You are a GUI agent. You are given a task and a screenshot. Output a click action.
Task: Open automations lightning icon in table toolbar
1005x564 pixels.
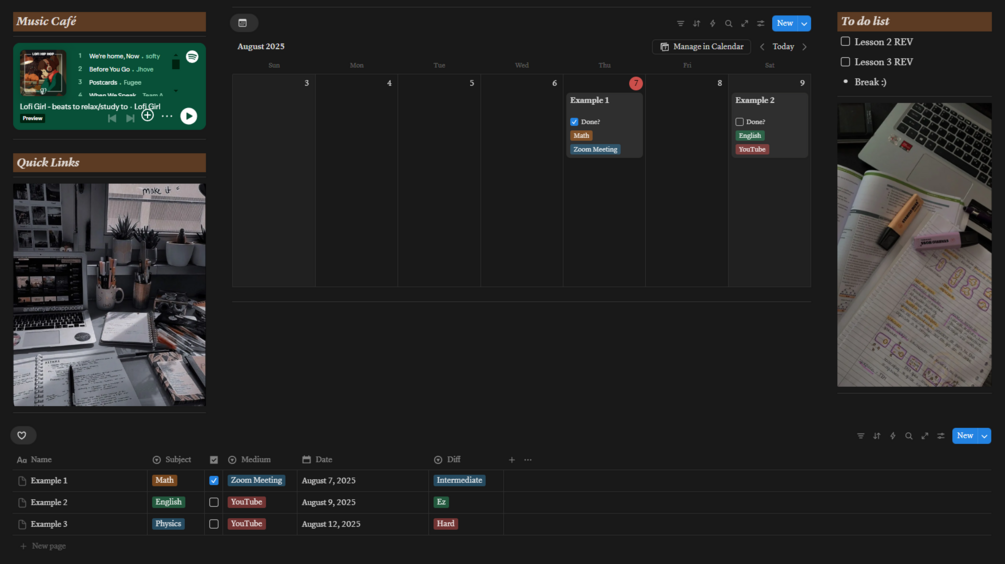point(892,436)
